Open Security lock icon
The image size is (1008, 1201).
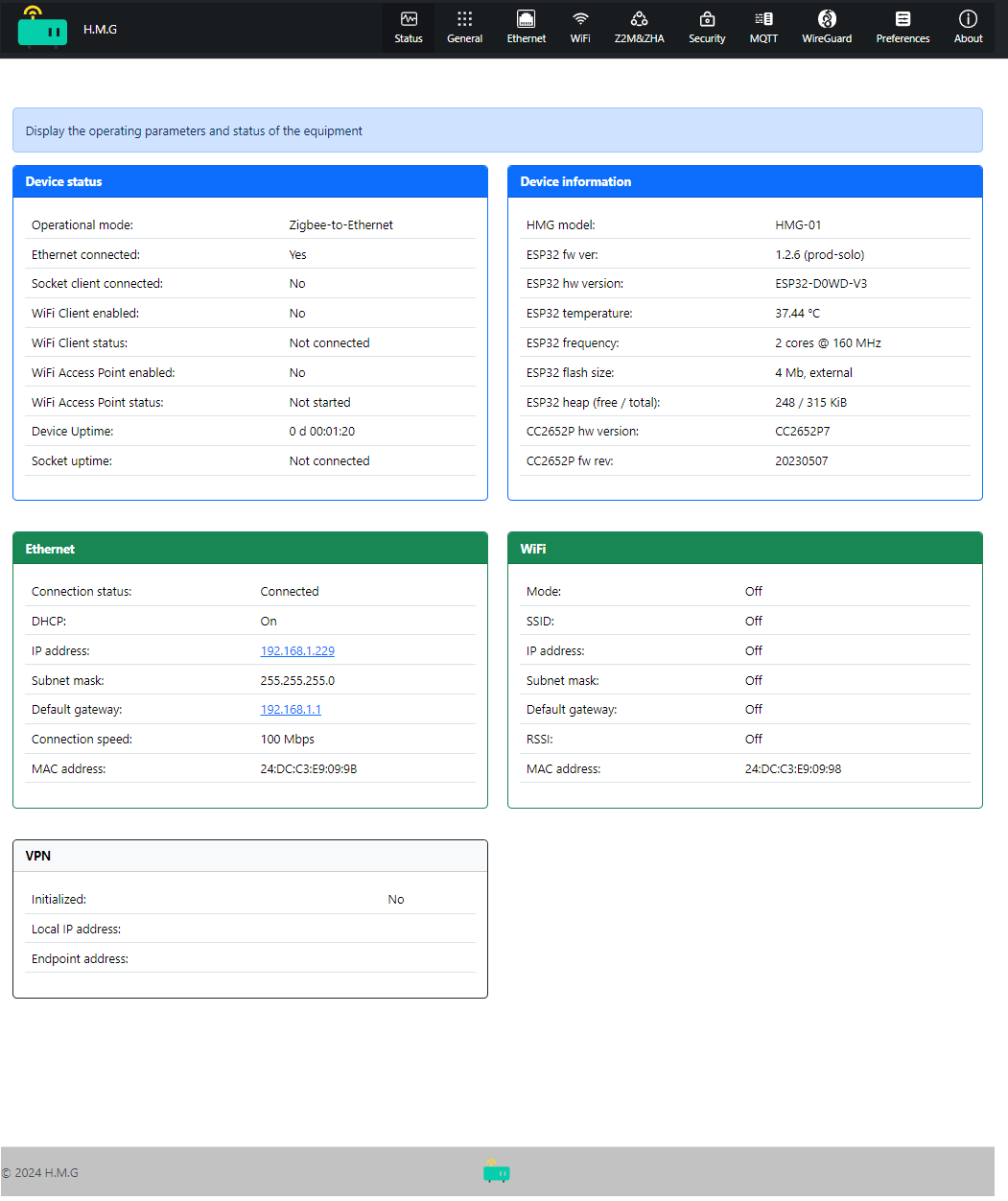pyautogui.click(x=707, y=19)
